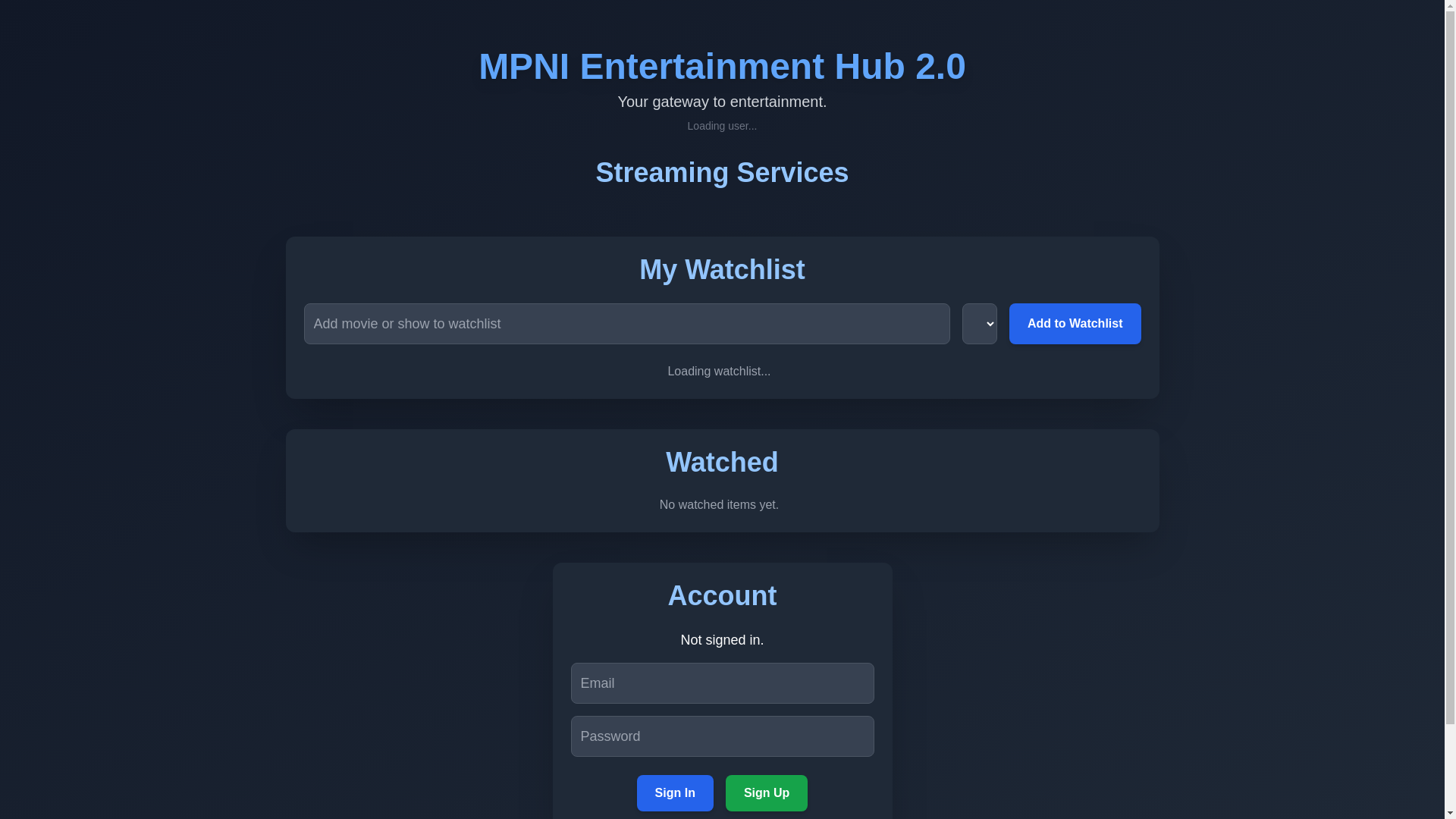Click the 'Loading user...' status text
The height and width of the screenshot is (819, 1456).
(x=722, y=126)
